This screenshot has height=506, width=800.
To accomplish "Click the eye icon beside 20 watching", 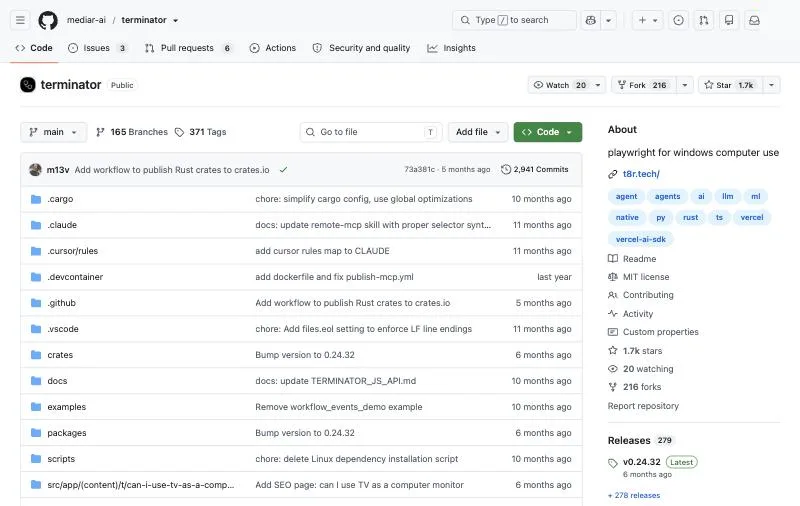I will (x=613, y=369).
